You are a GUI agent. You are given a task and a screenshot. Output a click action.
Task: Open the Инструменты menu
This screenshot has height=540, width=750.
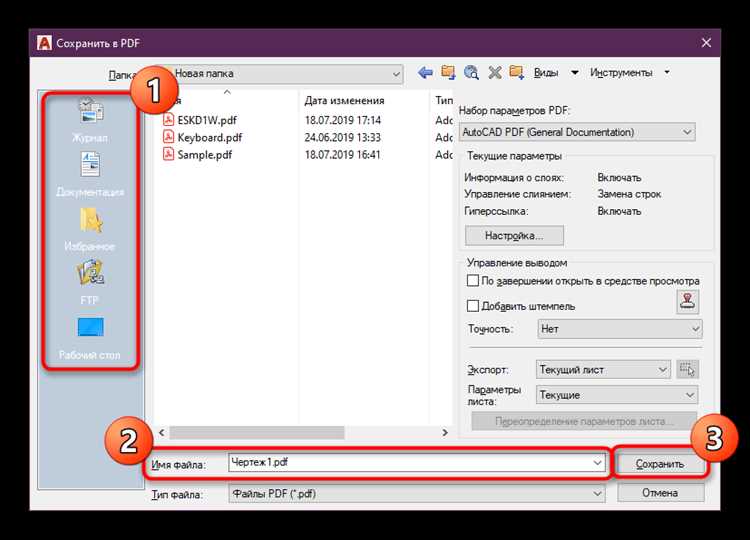tap(621, 73)
